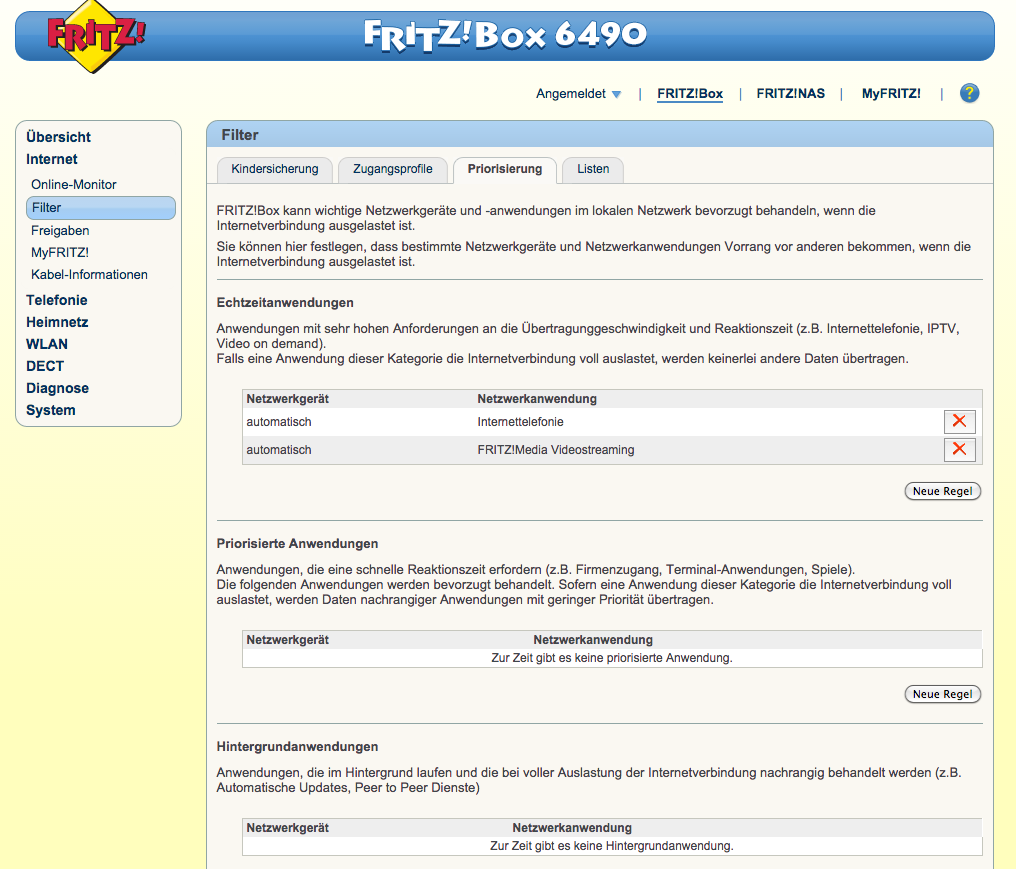
Task: Click the FRITZ!Media Videostreaming table entry
Action: click(556, 450)
